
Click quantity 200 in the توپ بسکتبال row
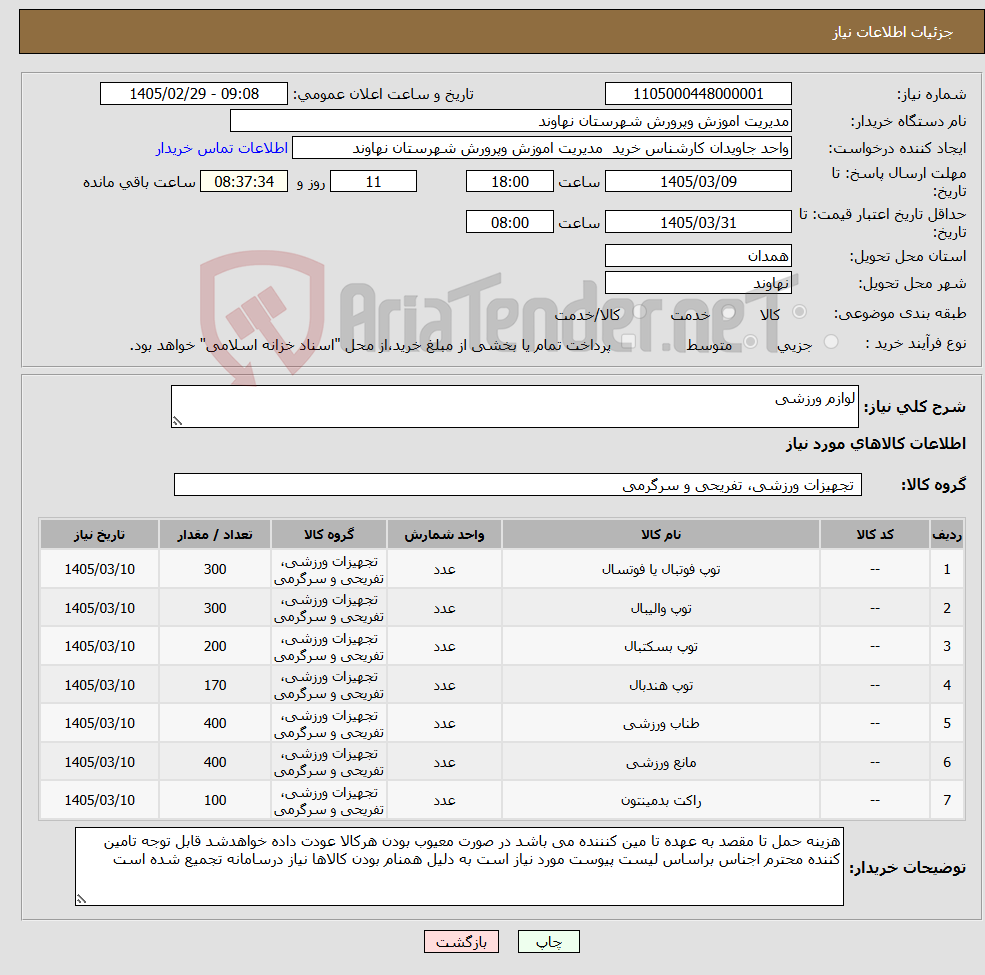[215, 646]
